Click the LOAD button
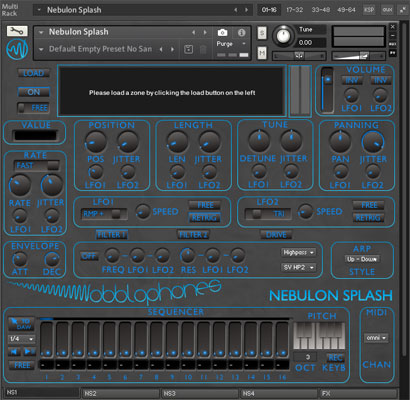This screenshot has height=400, width=410. 34,73
